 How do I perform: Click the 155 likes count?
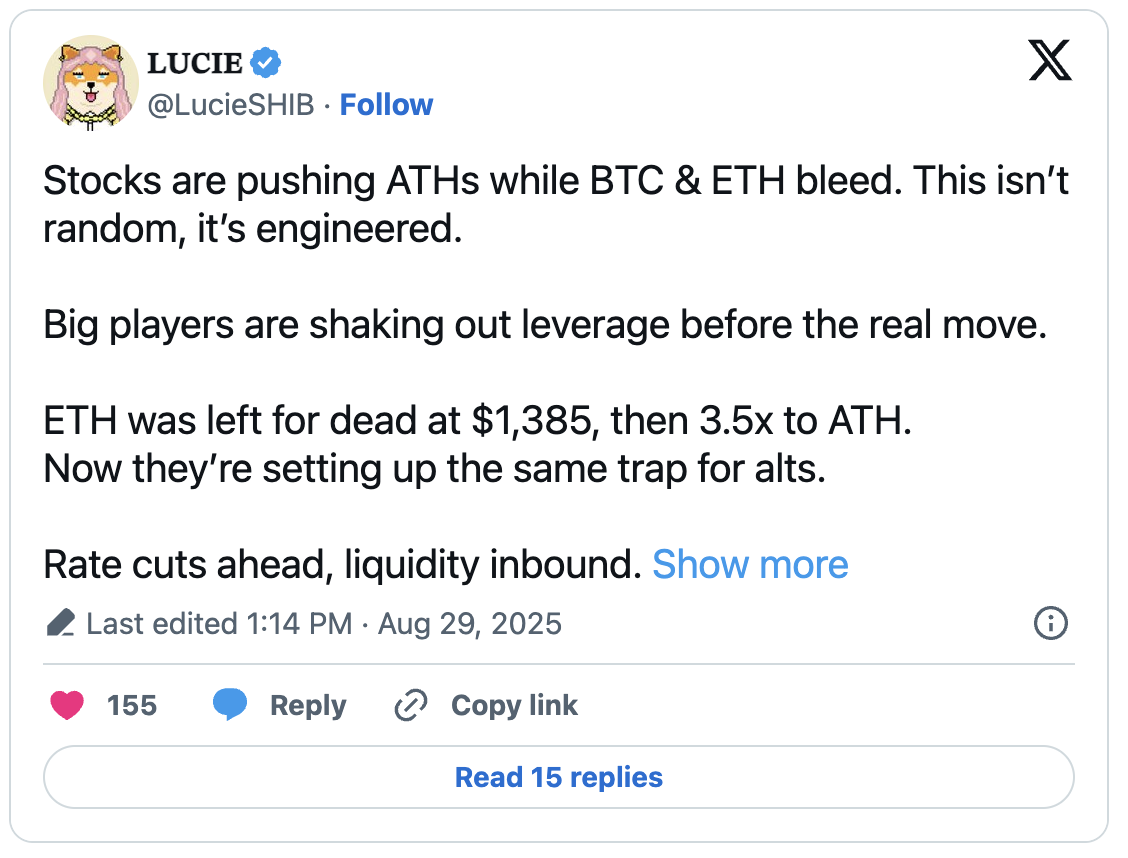[132, 705]
